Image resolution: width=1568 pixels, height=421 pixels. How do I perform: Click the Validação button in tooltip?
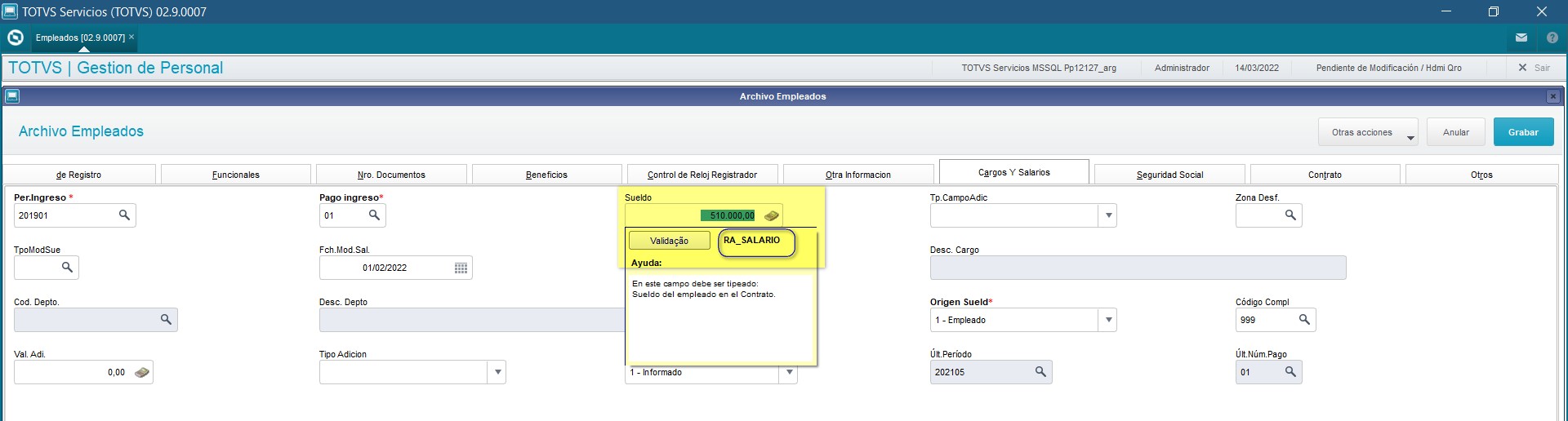click(x=669, y=241)
